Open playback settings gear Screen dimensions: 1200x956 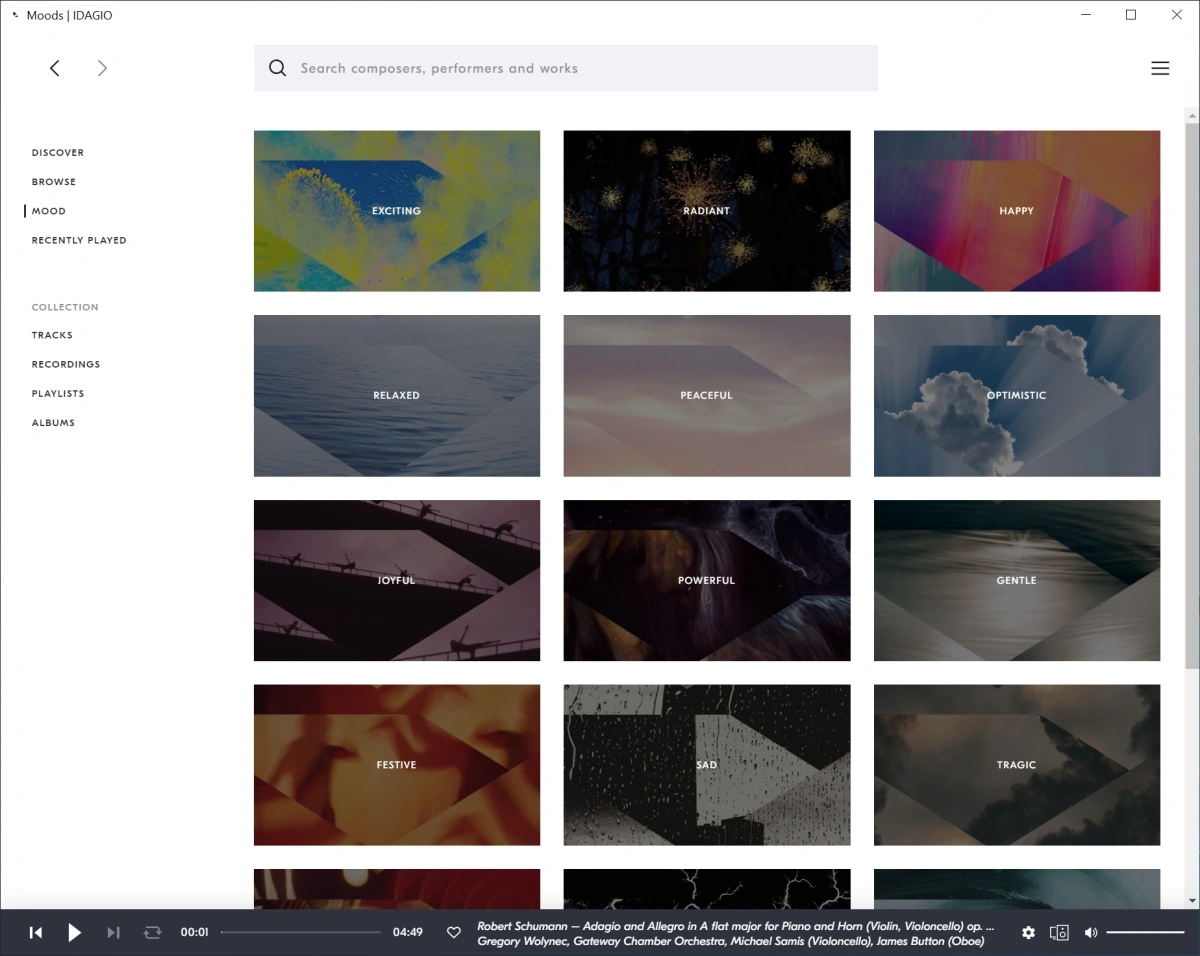(x=1028, y=932)
